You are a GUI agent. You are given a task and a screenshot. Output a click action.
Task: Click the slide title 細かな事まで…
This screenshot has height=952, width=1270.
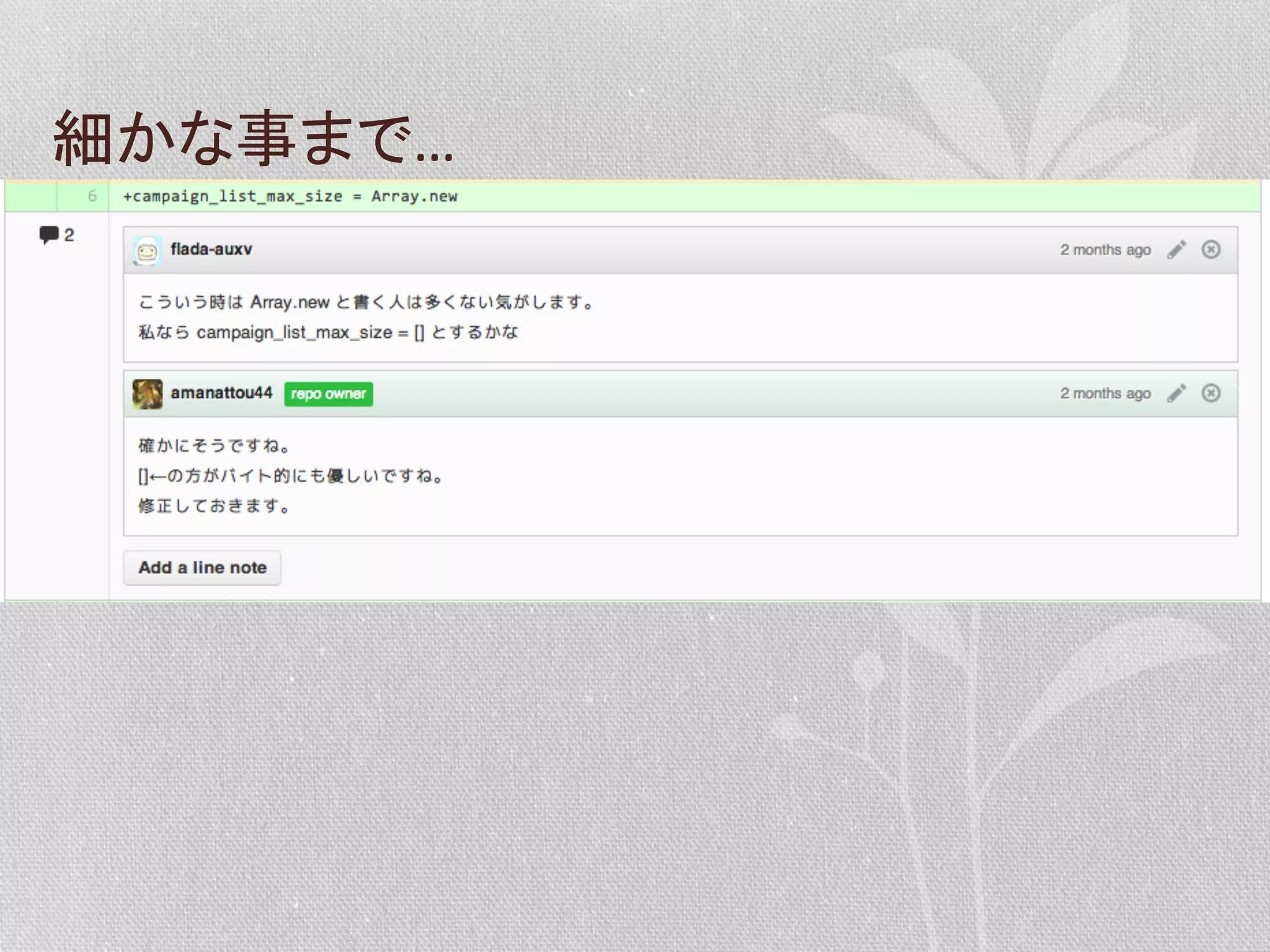pos(253,139)
